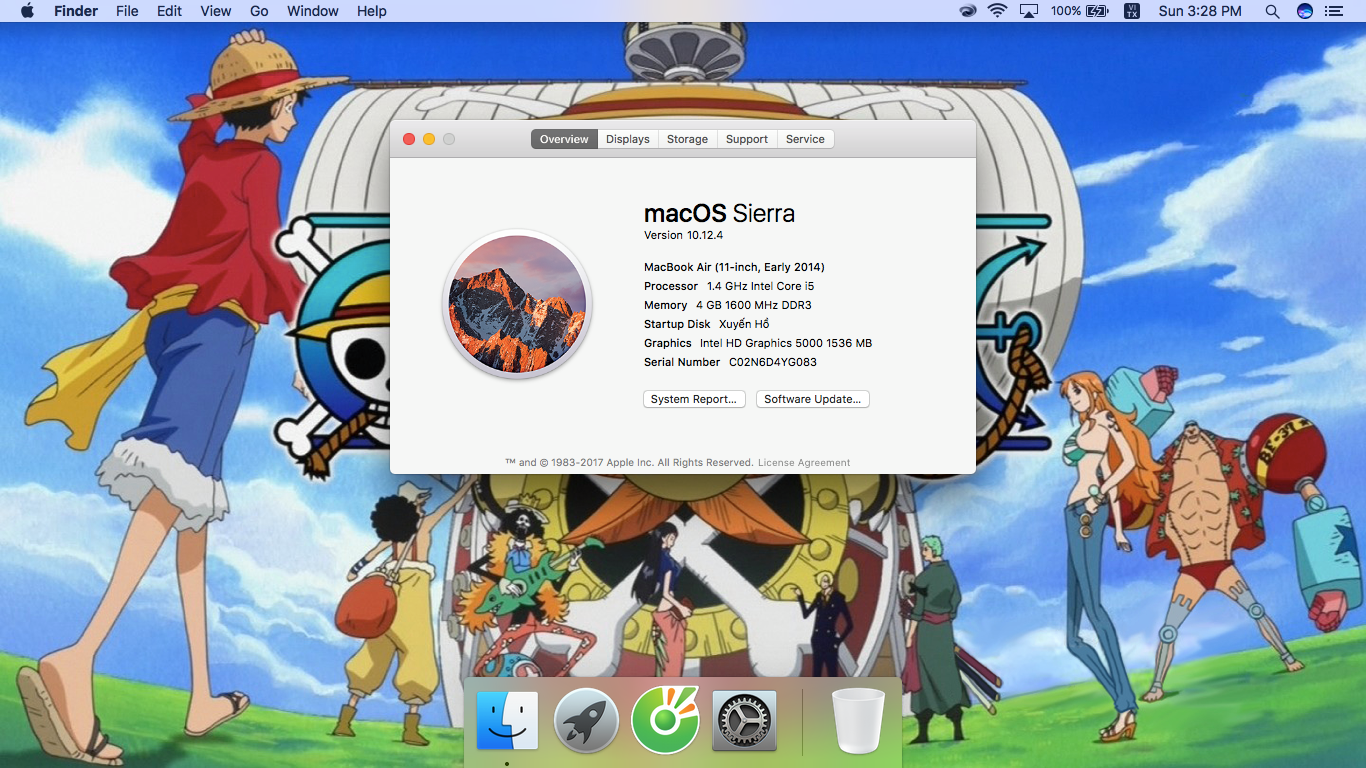Click the battery status icon

coord(1097,11)
